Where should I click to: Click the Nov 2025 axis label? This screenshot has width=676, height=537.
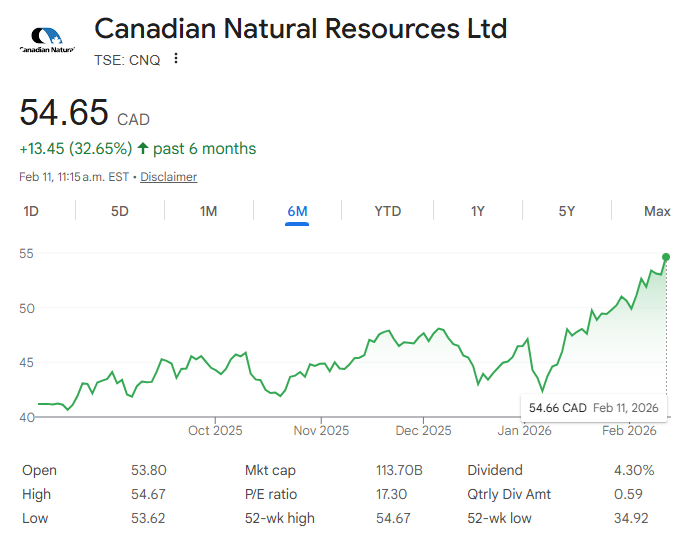pos(321,431)
